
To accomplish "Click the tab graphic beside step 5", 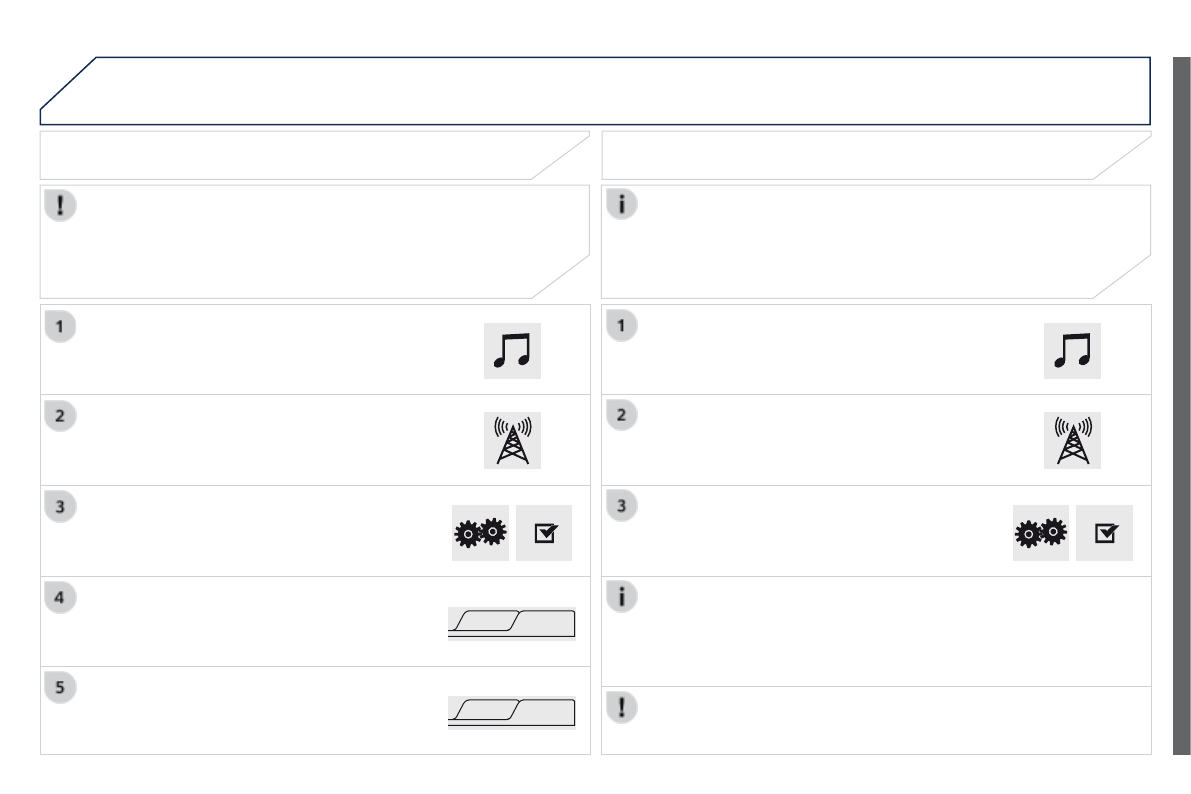I will 512,712.
